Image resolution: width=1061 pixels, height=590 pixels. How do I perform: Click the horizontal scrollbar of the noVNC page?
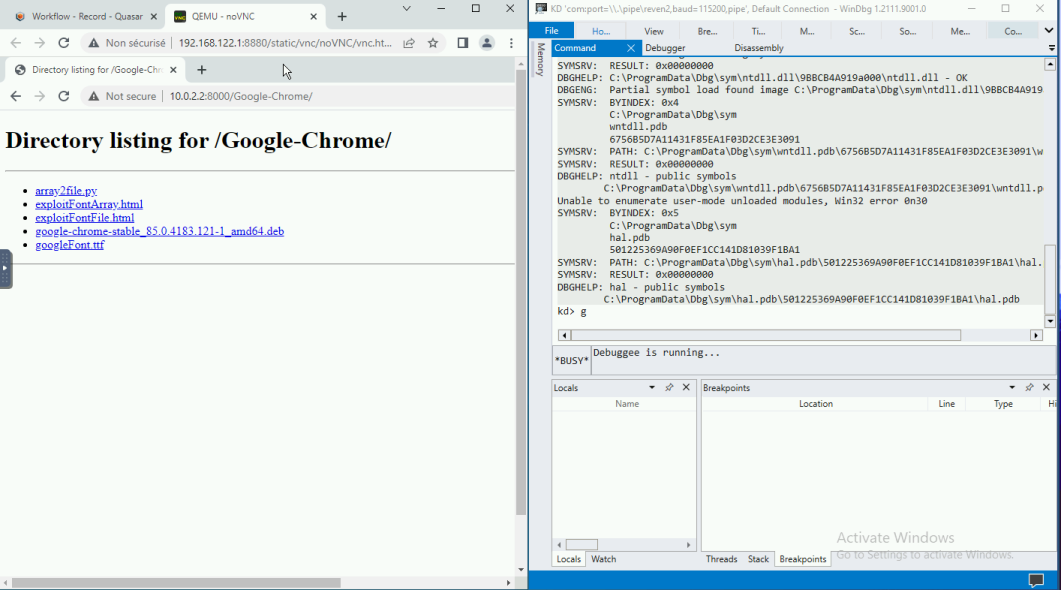(176, 583)
